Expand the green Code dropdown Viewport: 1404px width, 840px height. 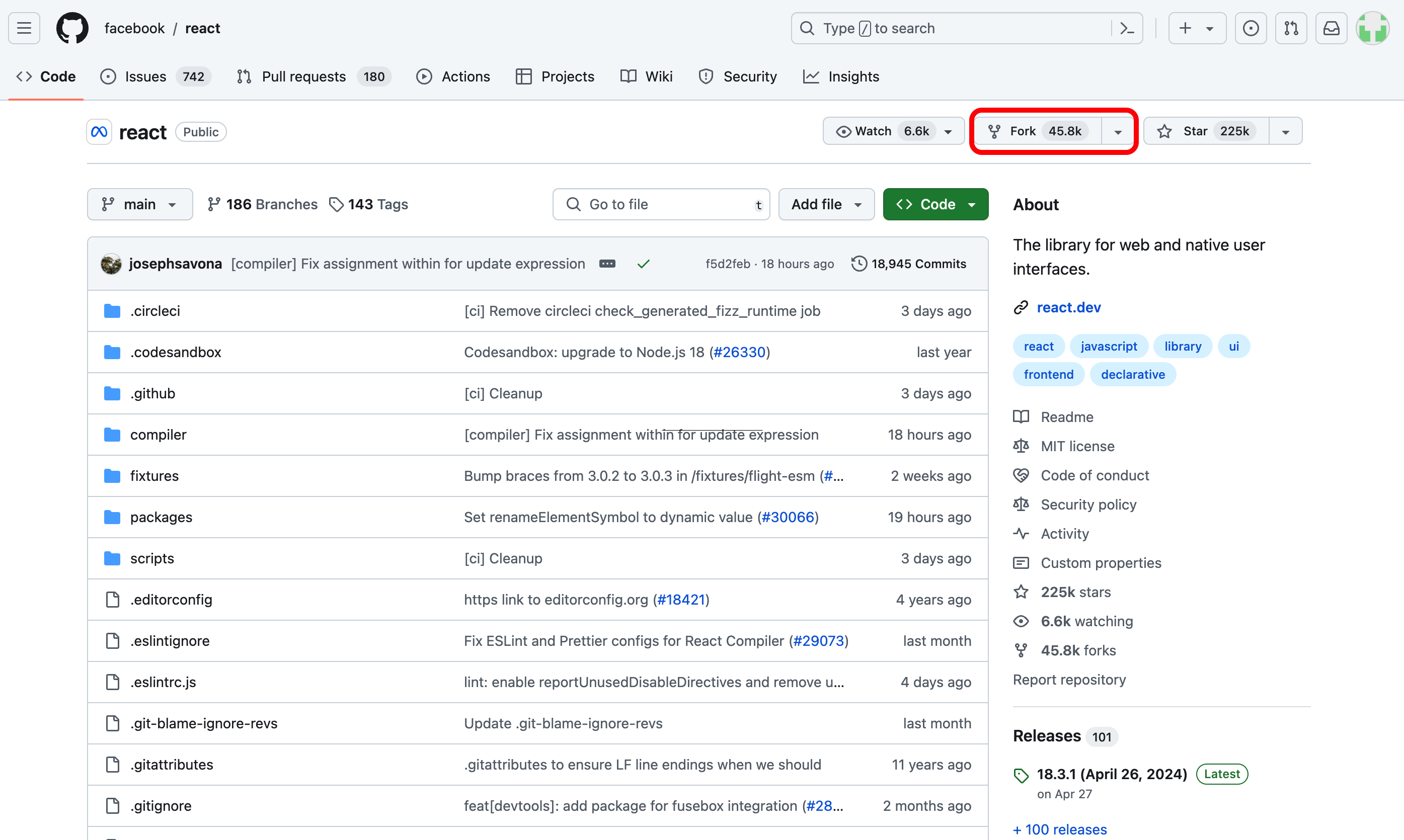(x=935, y=204)
